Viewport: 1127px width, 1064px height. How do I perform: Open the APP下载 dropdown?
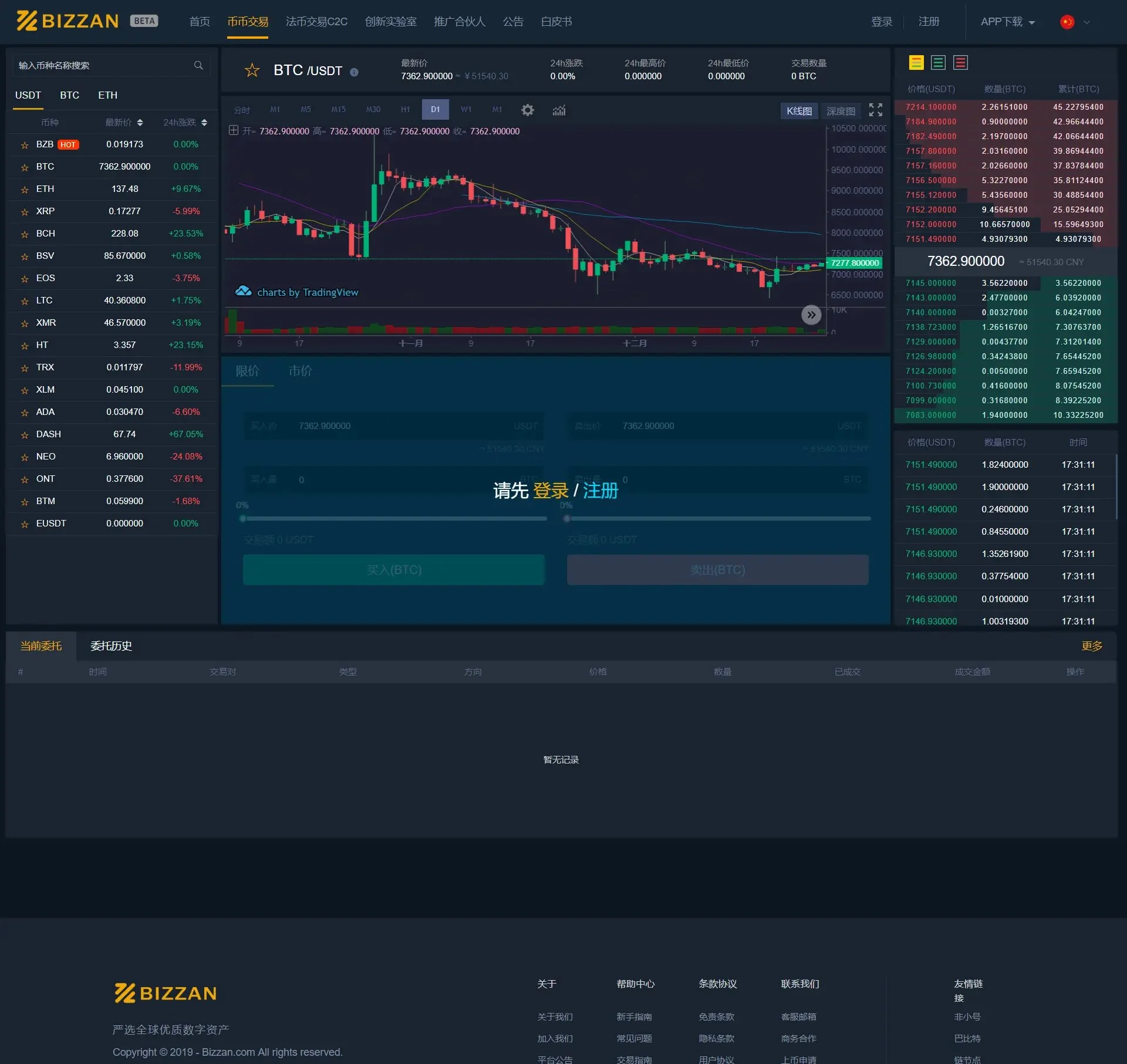(x=1007, y=22)
